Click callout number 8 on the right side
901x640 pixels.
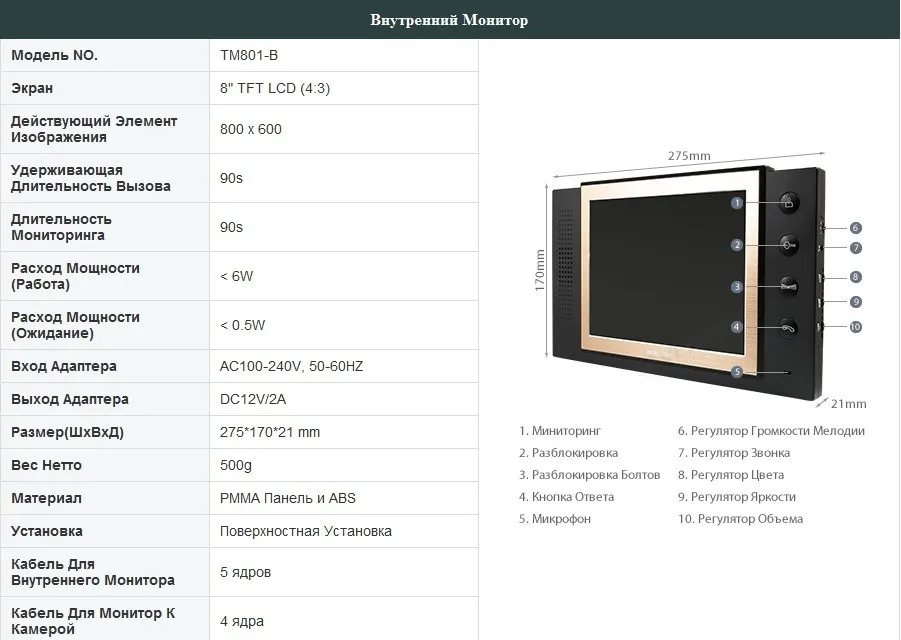pyautogui.click(x=856, y=277)
